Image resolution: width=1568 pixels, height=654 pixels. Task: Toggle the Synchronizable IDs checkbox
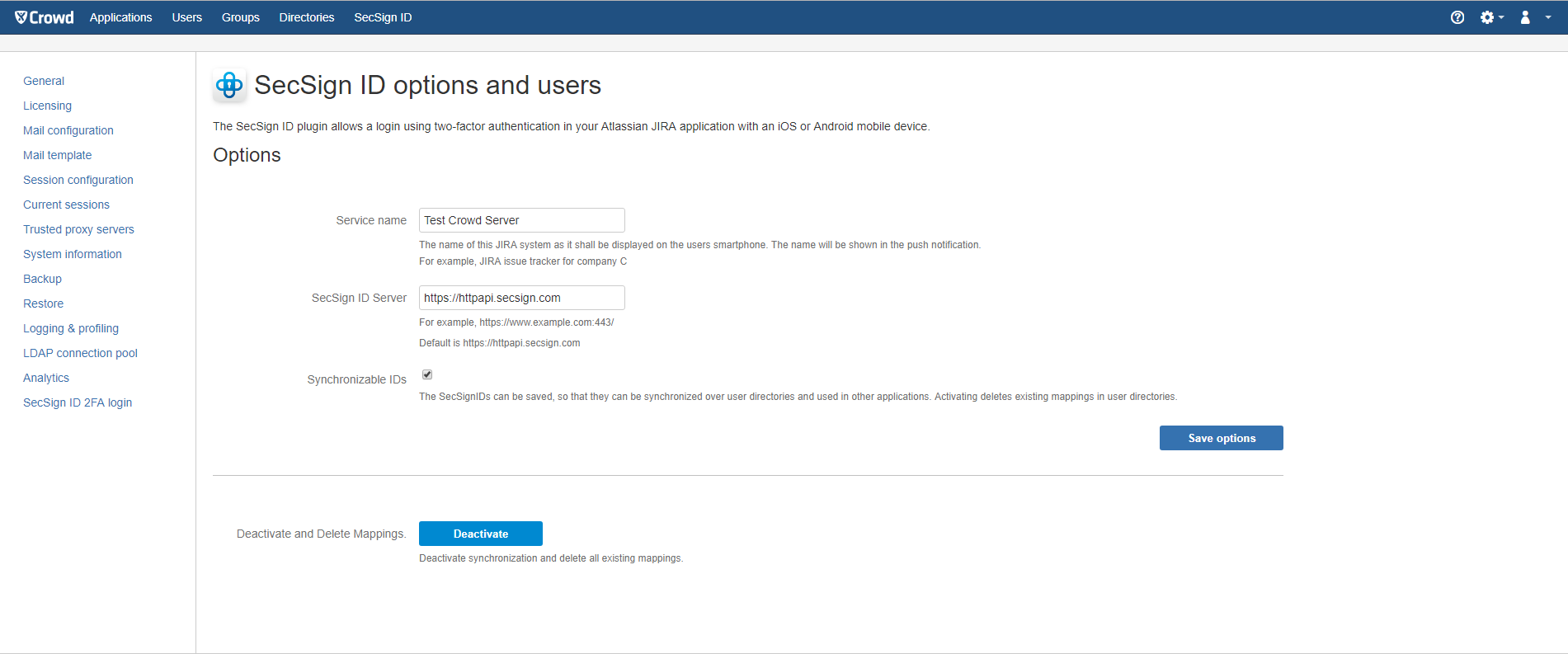(427, 374)
